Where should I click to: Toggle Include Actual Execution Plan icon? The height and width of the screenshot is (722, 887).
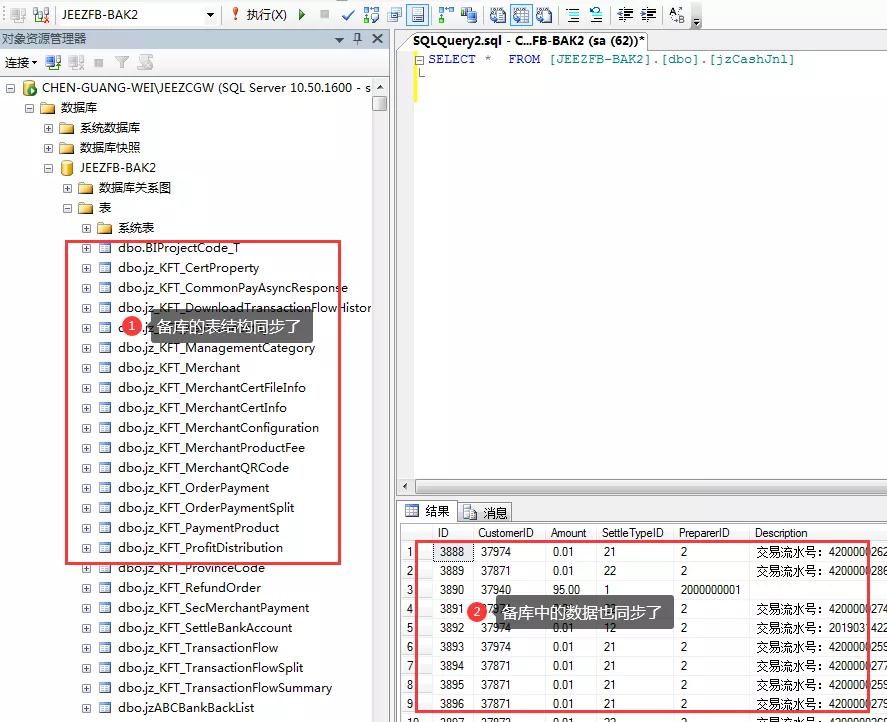[446, 15]
